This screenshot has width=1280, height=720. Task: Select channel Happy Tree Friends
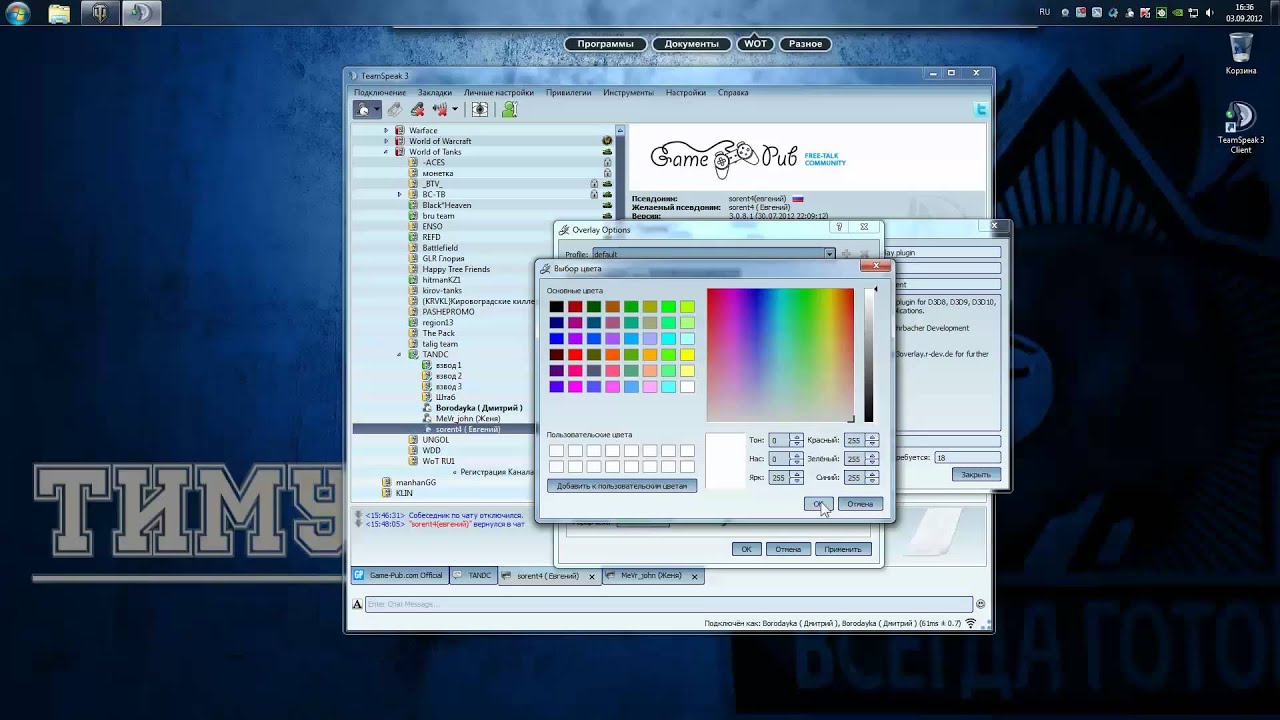point(456,269)
